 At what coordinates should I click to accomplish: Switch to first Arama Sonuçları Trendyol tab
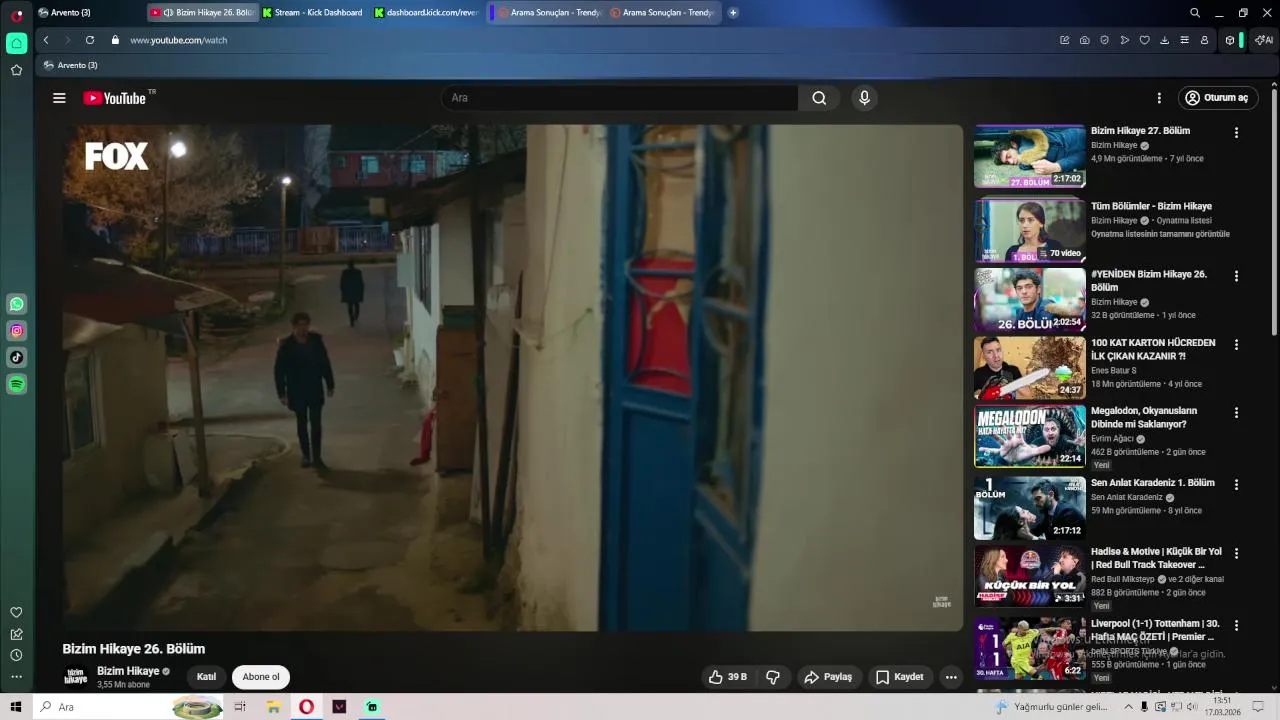click(548, 13)
